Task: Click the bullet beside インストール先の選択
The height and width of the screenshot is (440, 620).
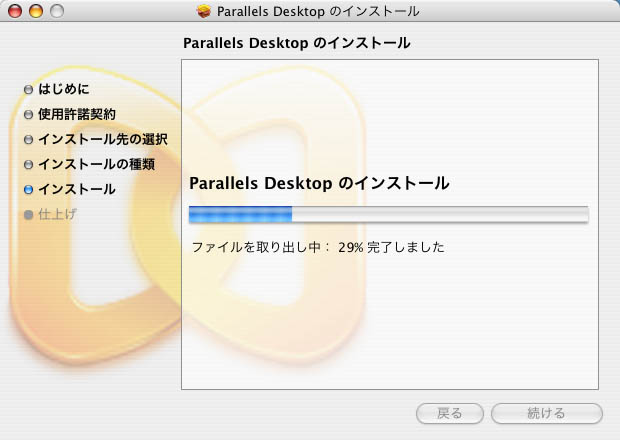Action: pos(29,139)
